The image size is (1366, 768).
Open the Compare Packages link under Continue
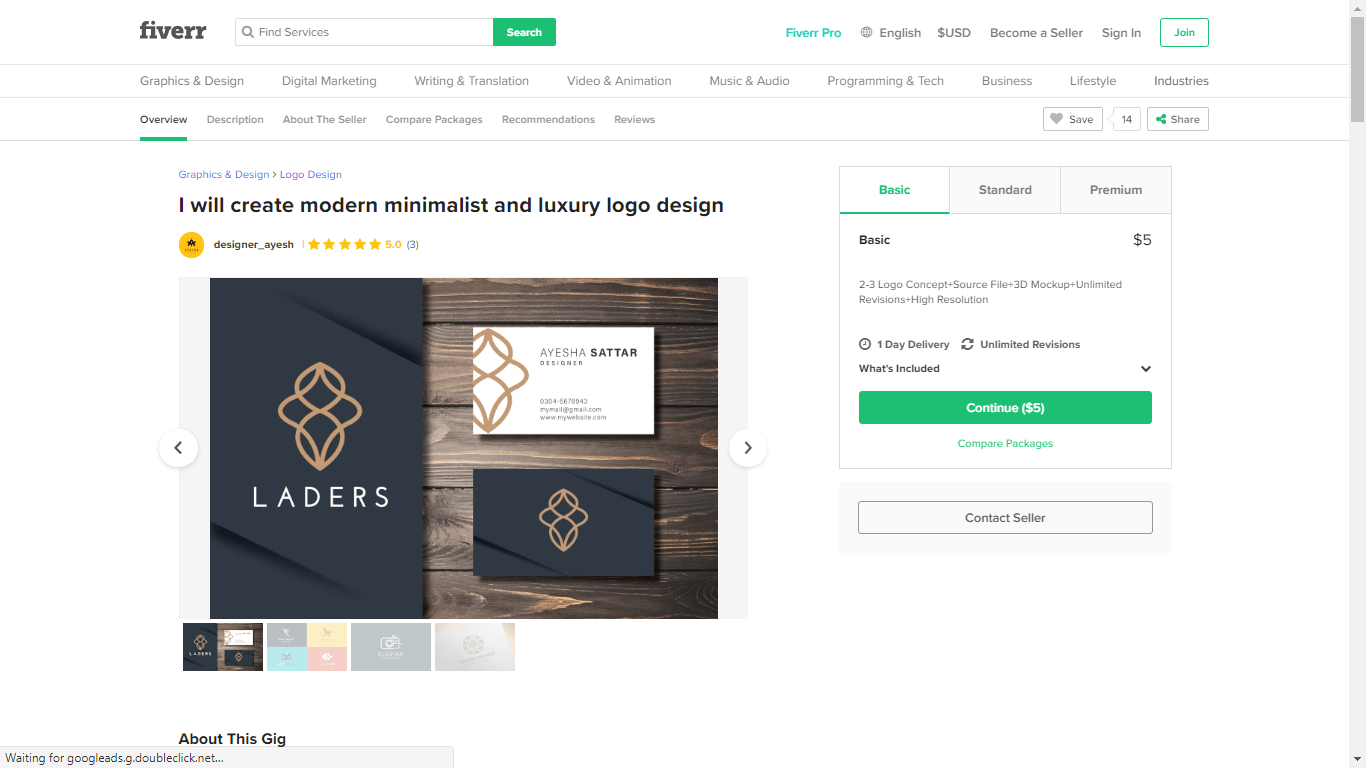[1005, 443]
